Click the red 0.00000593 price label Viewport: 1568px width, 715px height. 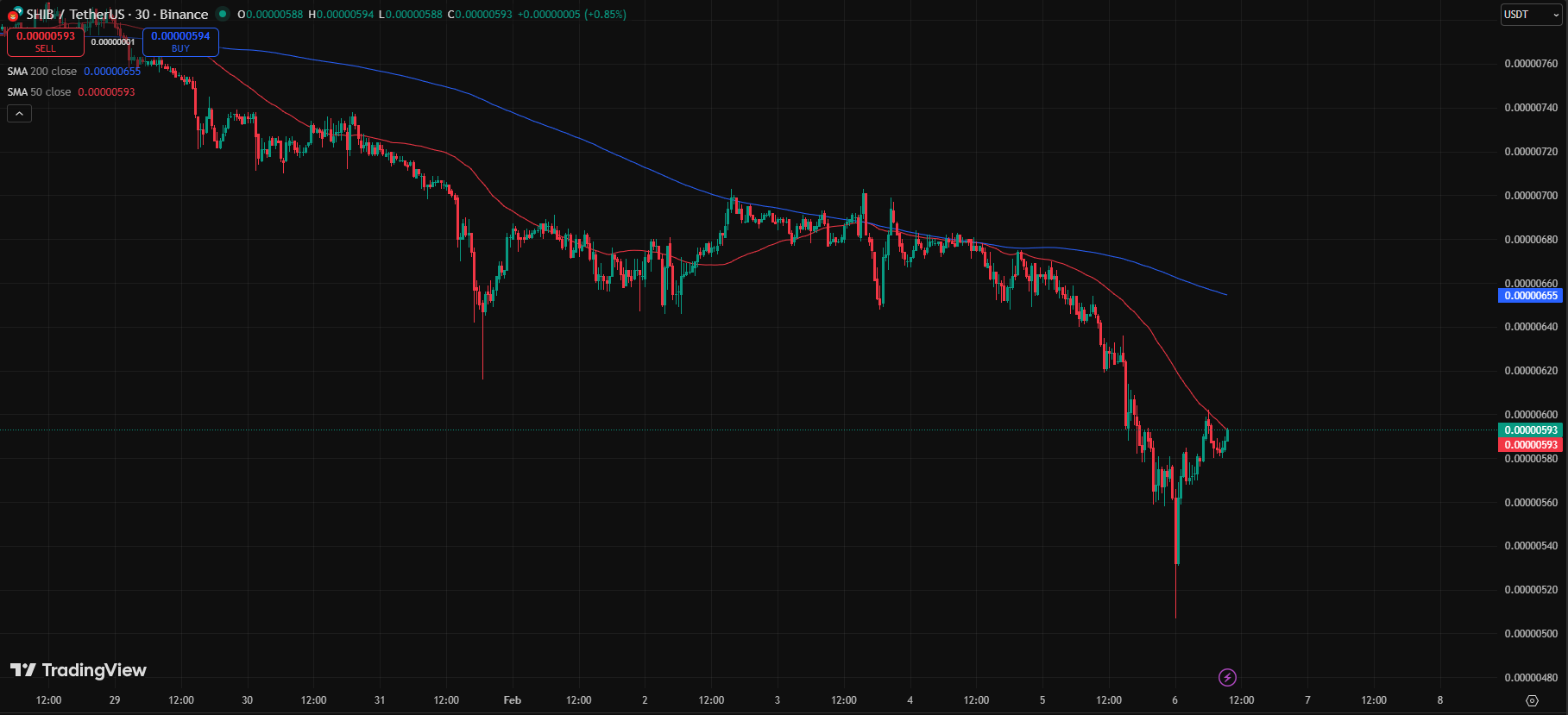1530,445
